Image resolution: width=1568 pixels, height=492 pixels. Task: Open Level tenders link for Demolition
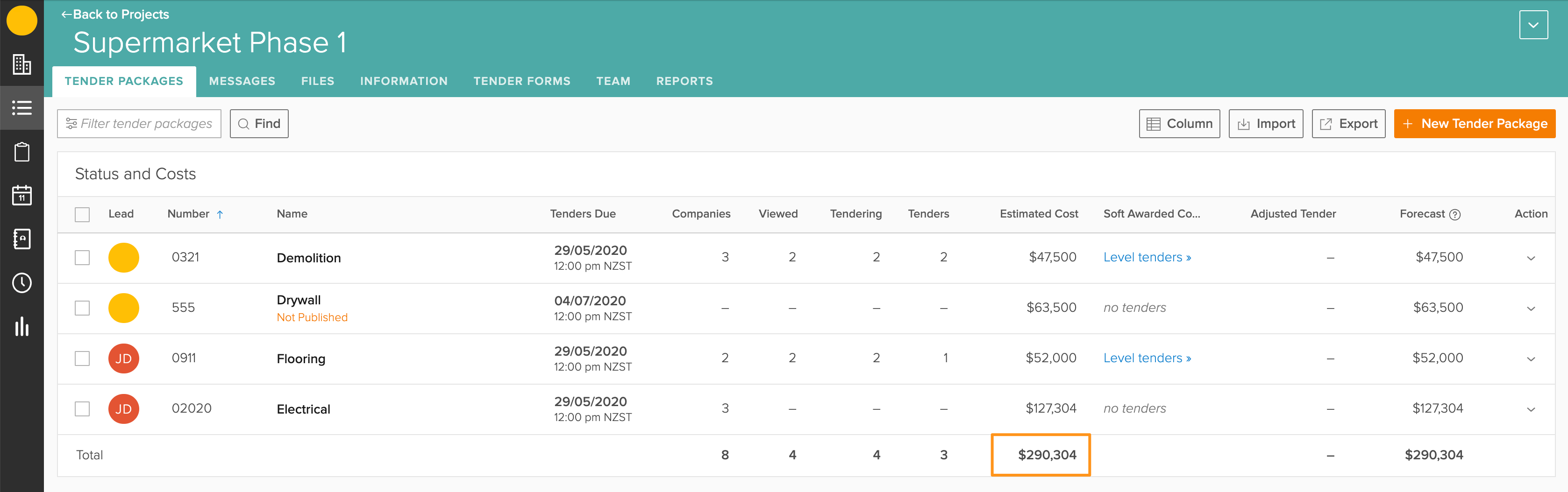click(x=1147, y=257)
